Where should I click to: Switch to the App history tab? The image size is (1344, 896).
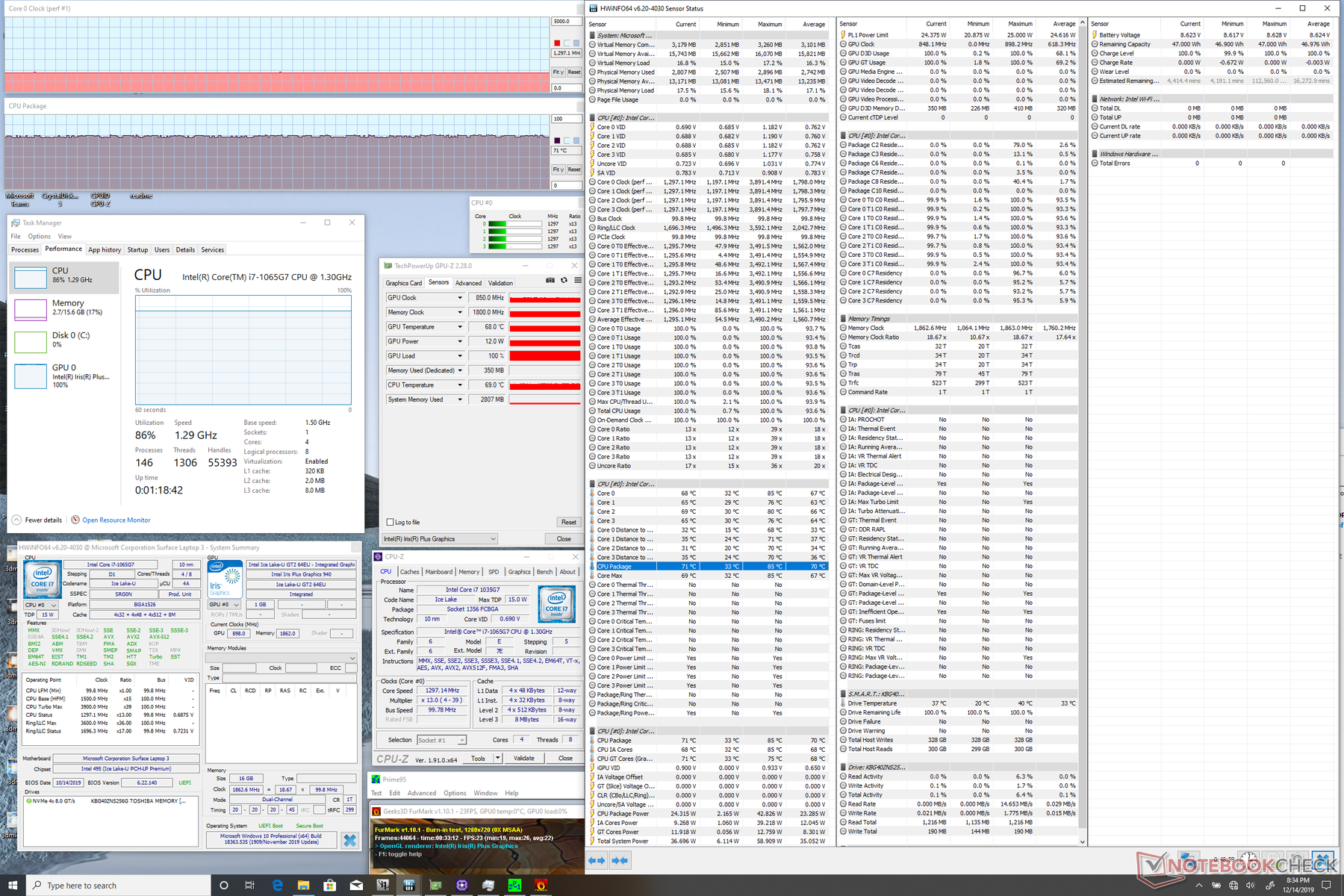[x=105, y=250]
